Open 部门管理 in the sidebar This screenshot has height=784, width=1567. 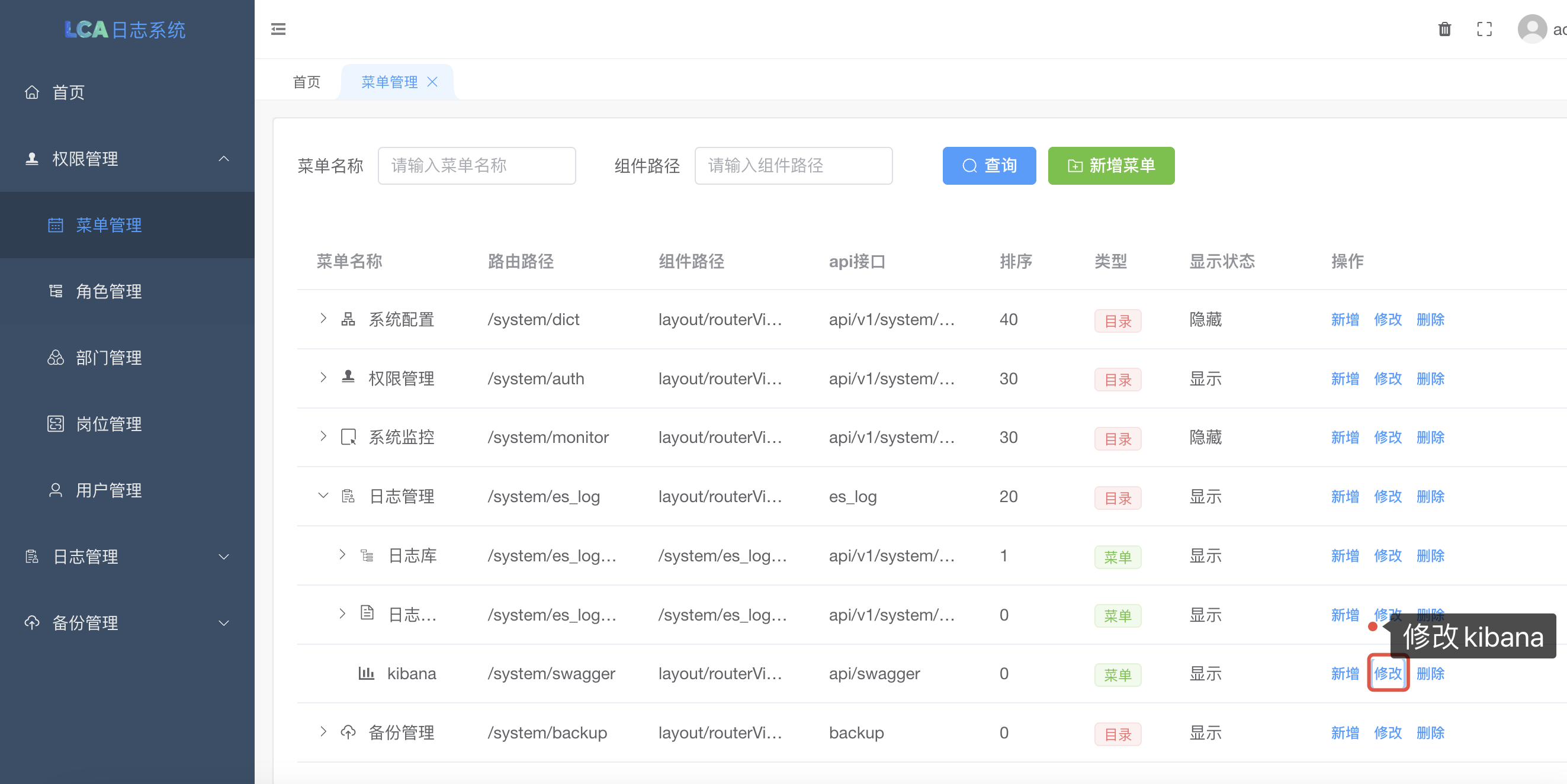(108, 358)
